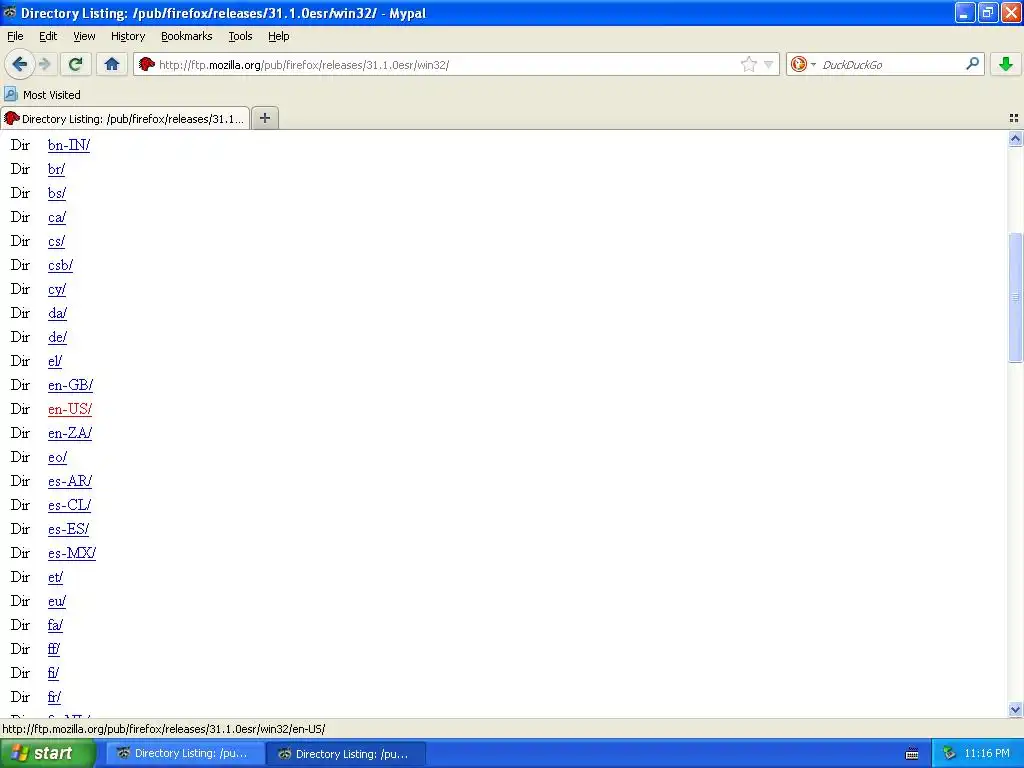Open the es-AR/ directory link
The width and height of the screenshot is (1024, 768).
[70, 481]
